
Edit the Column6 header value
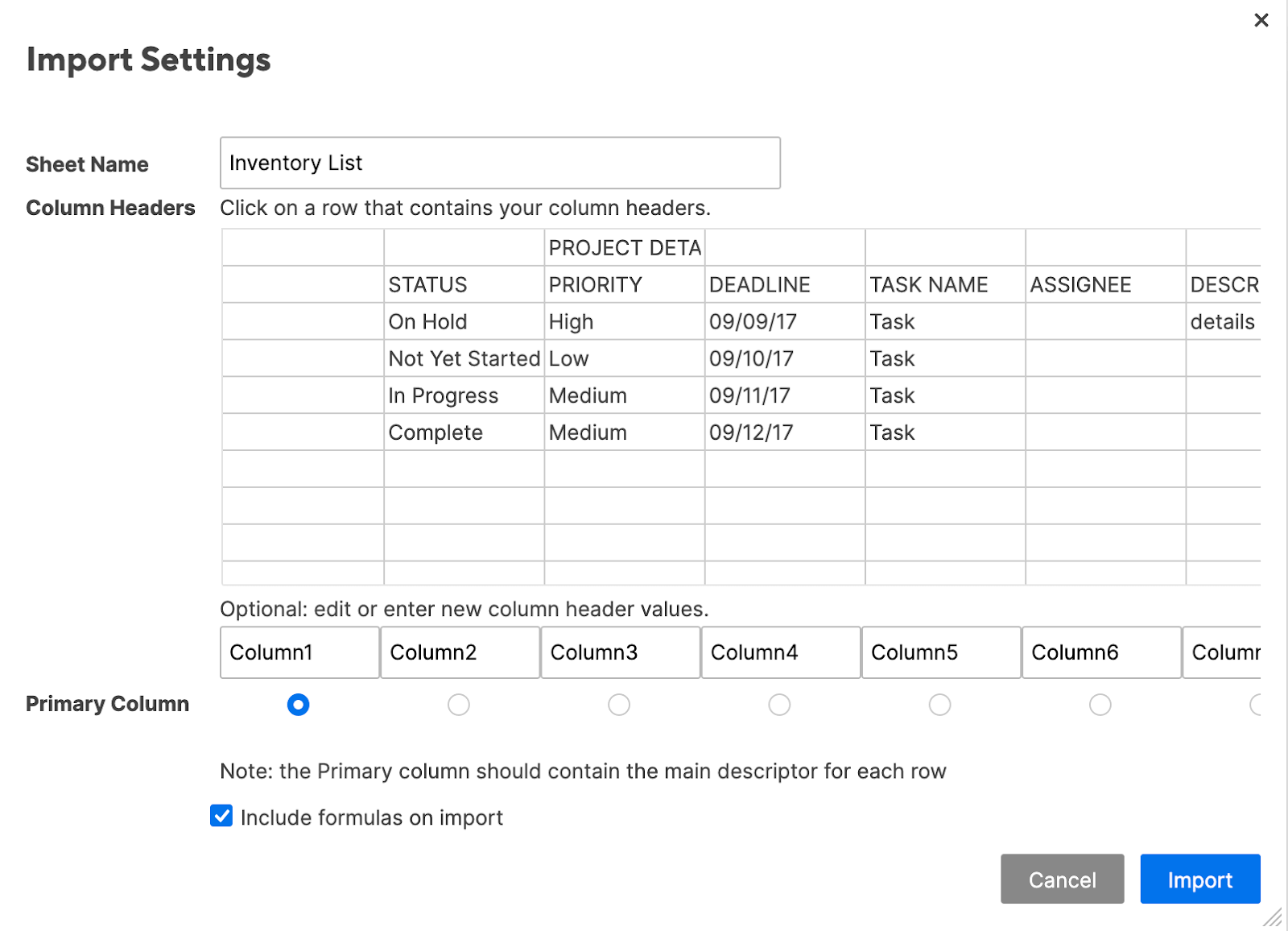[1100, 652]
